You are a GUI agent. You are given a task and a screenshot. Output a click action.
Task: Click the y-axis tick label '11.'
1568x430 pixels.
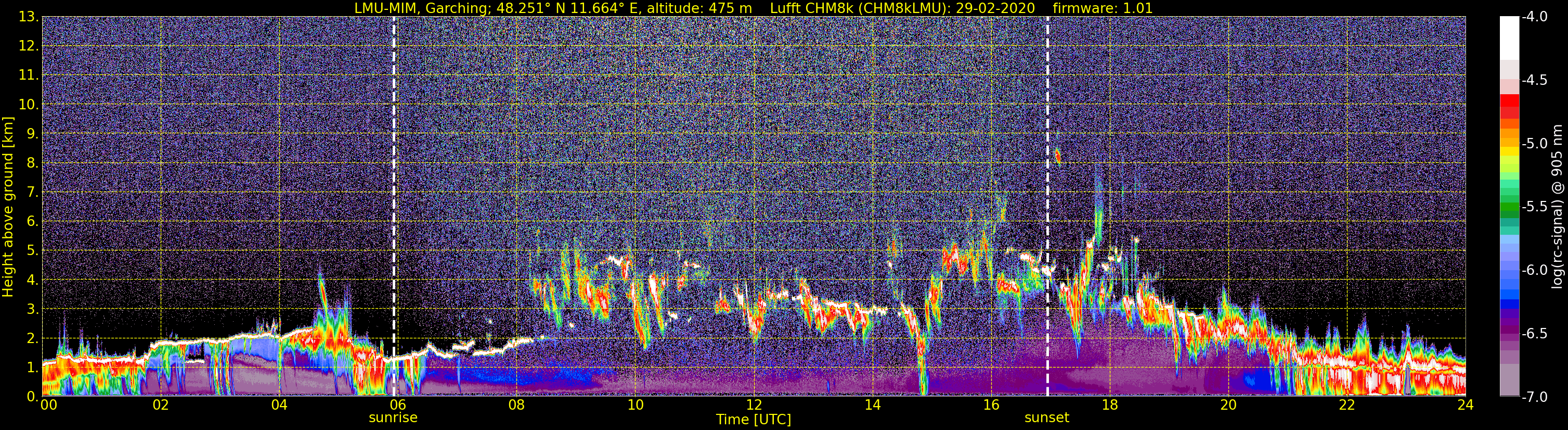point(29,75)
